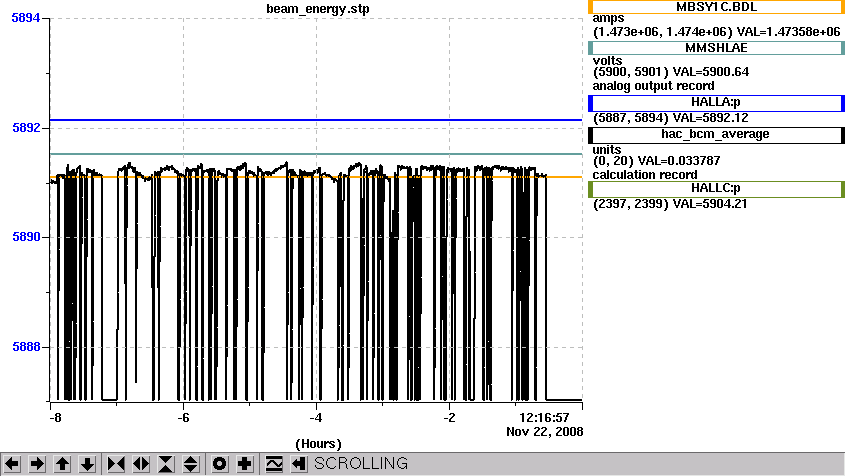Click the teal MMSHLAE trace line

pyautogui.click(x=316, y=154)
